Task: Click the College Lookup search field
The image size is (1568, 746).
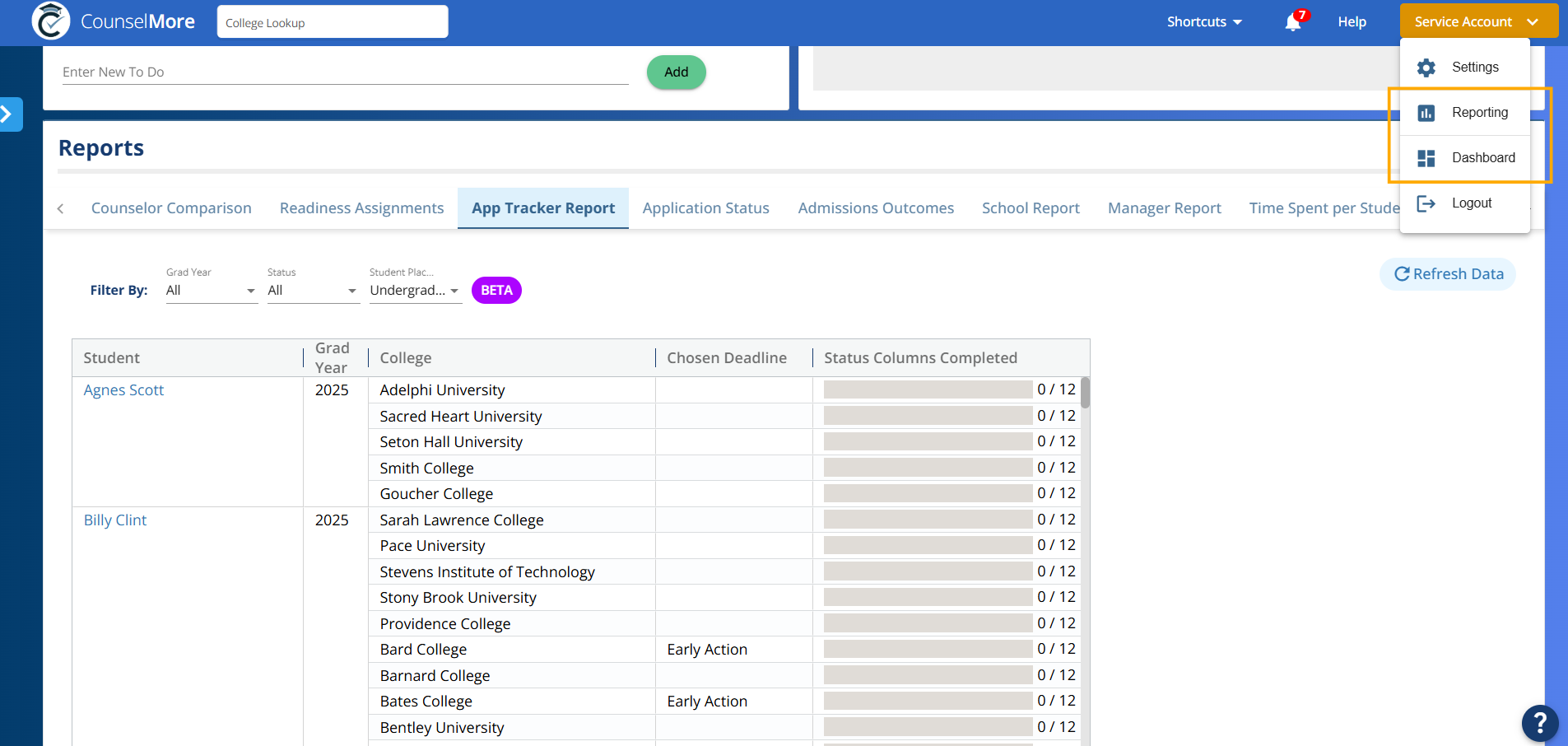Action: [x=333, y=22]
